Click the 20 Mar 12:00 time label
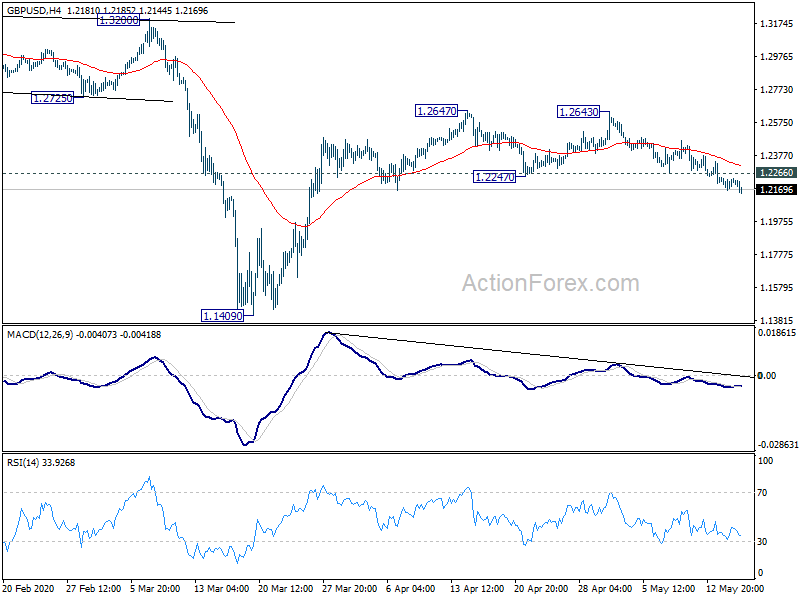The width and height of the screenshot is (800, 600). (x=286, y=588)
